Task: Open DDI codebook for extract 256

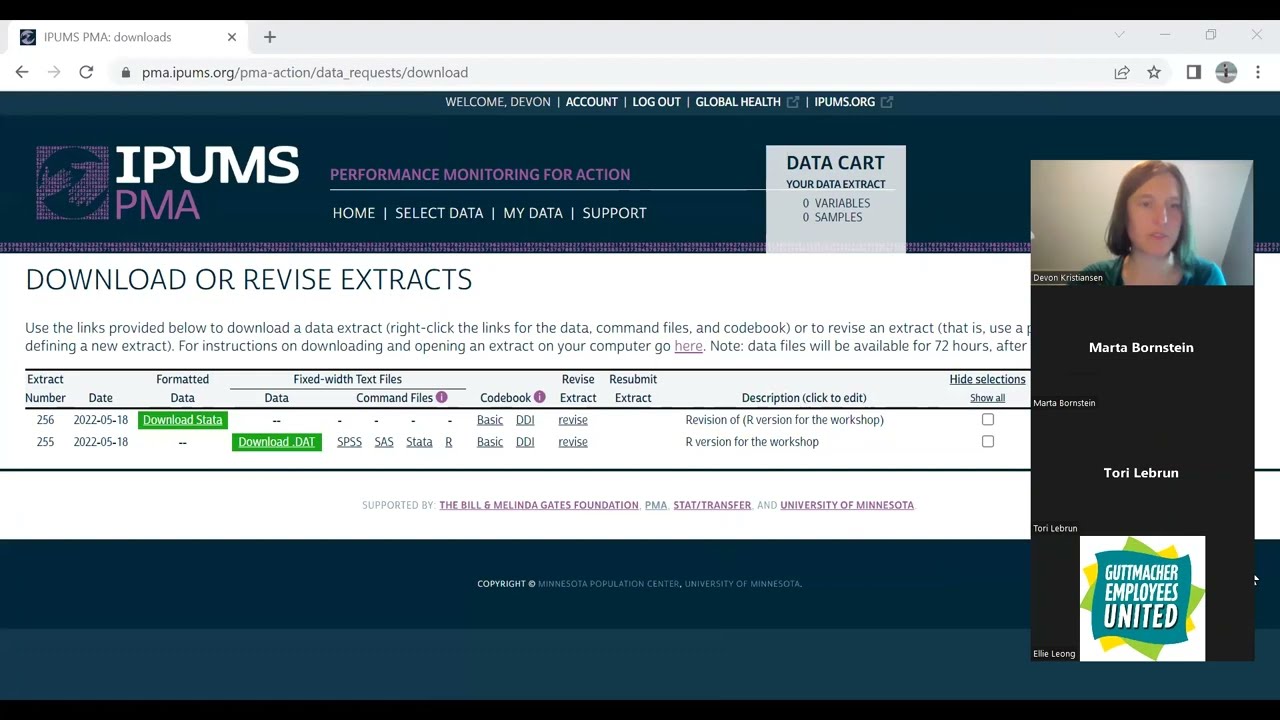Action: (525, 420)
